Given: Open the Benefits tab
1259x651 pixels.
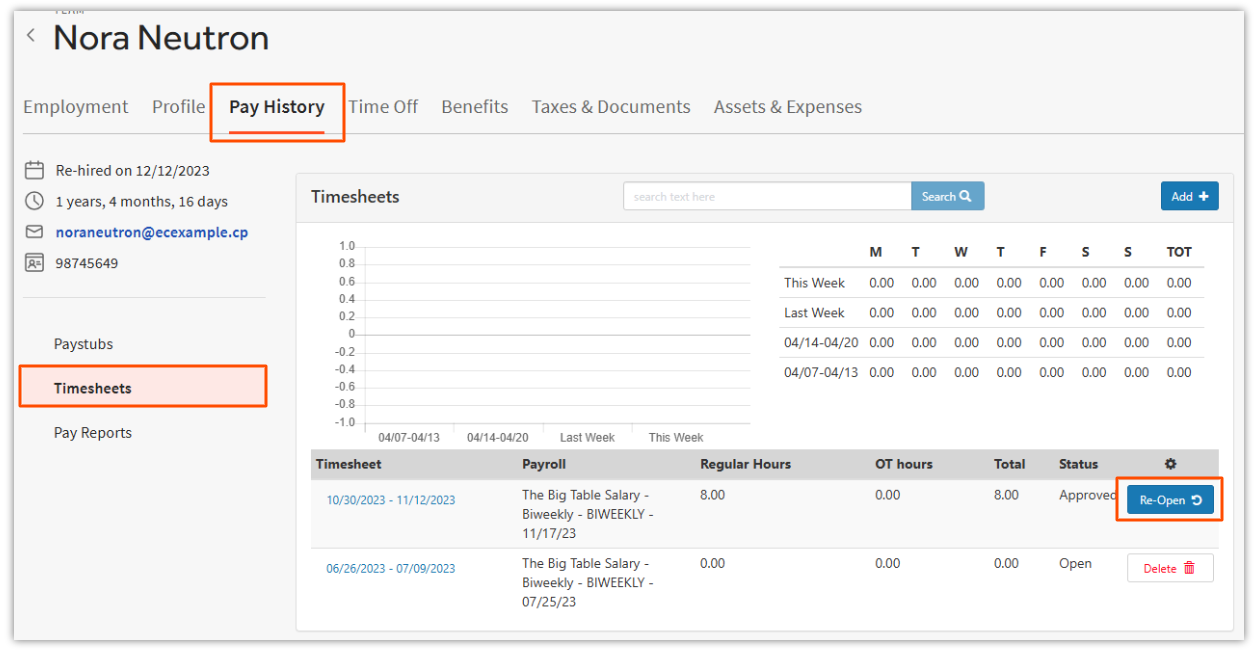Looking at the screenshot, I should 475,107.
